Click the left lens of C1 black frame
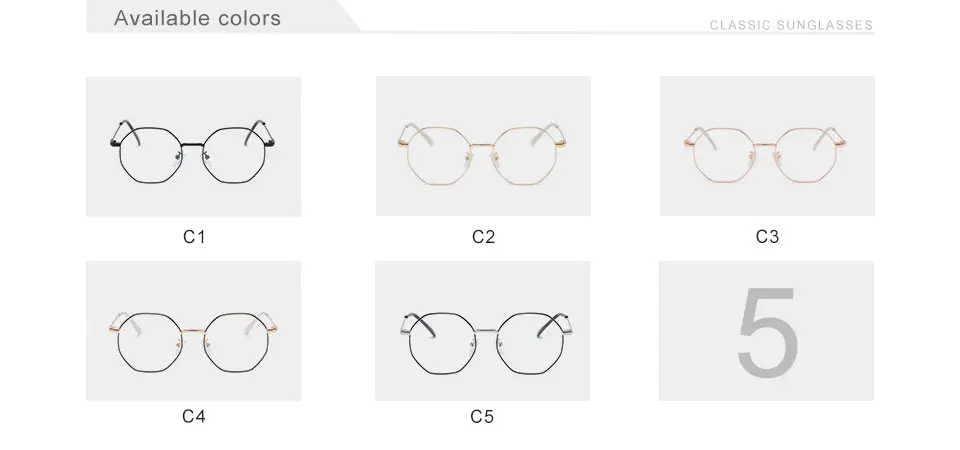The width and height of the screenshot is (960, 450). [x=151, y=154]
